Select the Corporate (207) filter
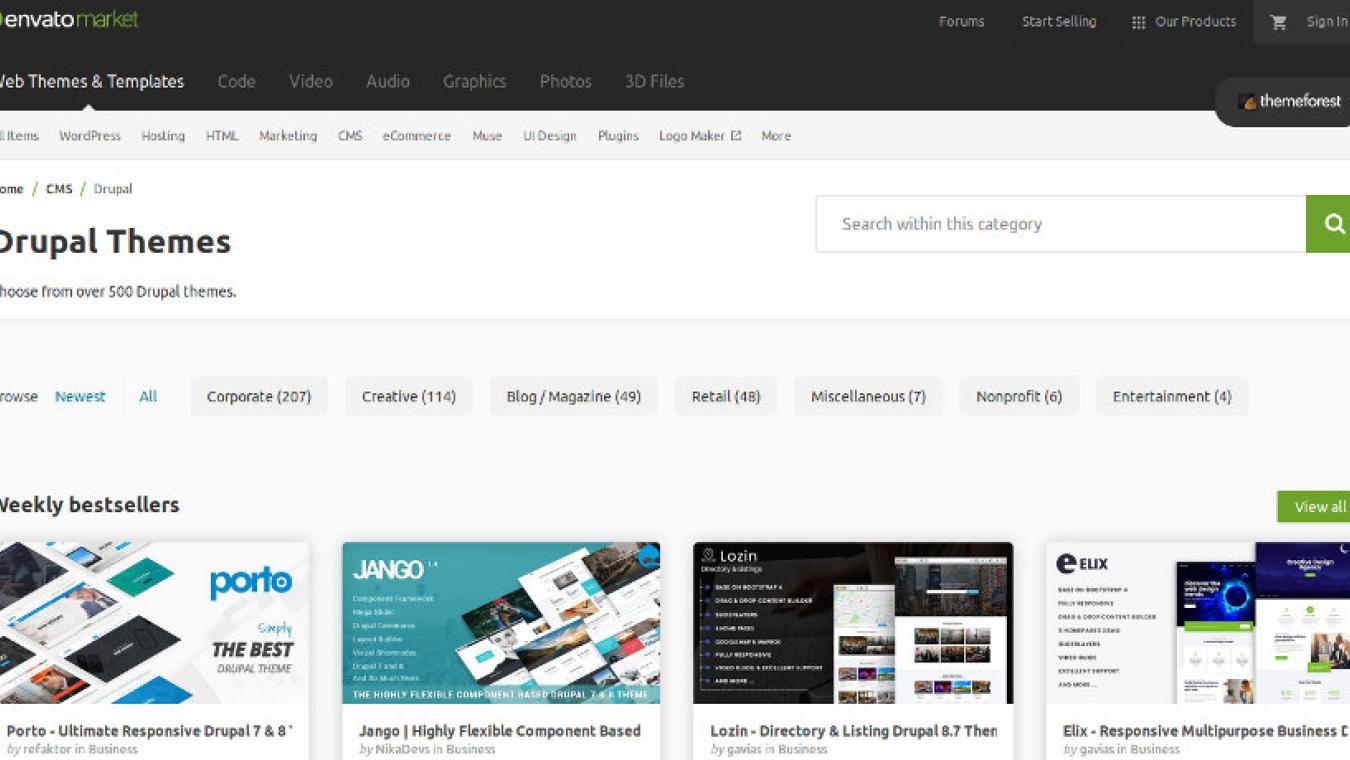Image resolution: width=1350 pixels, height=760 pixels. click(x=258, y=396)
